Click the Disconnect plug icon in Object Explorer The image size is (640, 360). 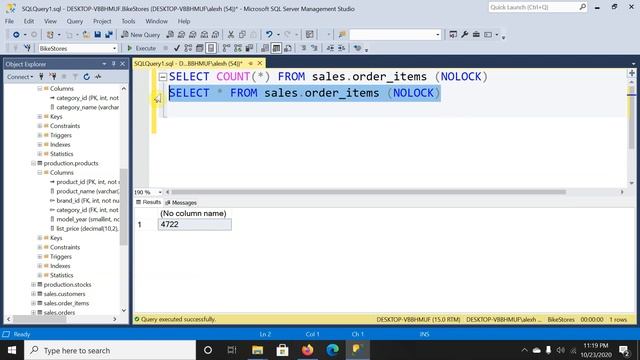point(53,77)
